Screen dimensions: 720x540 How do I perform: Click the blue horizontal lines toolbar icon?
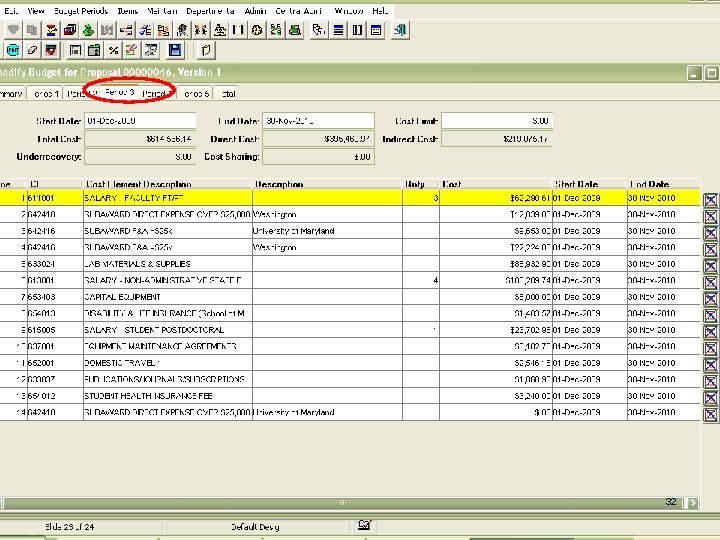pyautogui.click(x=338, y=30)
